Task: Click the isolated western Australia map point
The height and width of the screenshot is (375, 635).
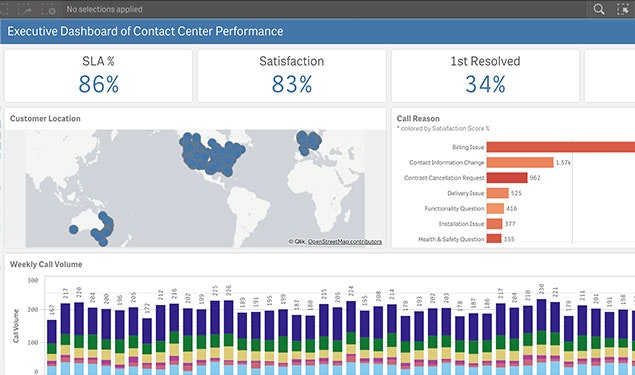Action: coord(73,230)
